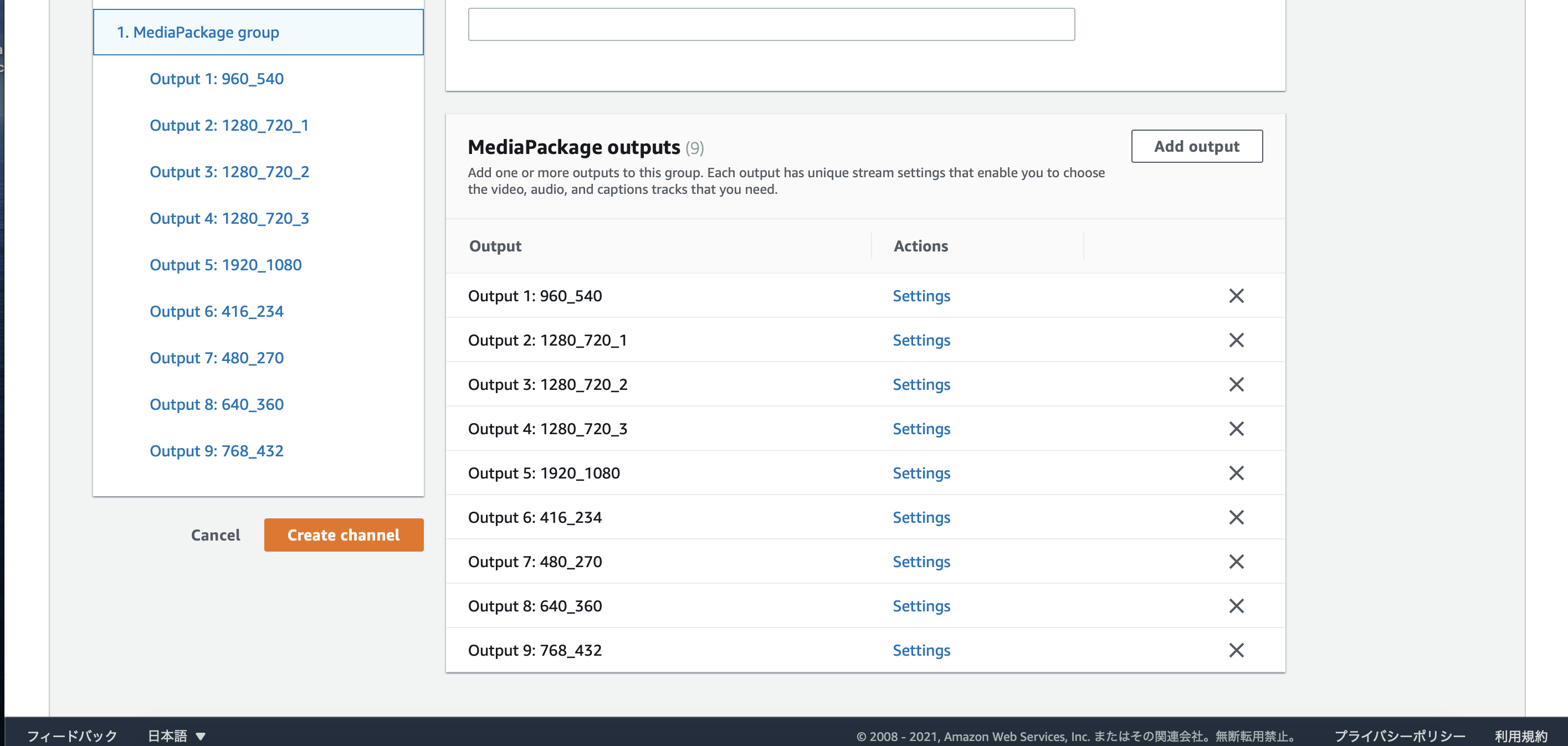Image resolution: width=1568 pixels, height=746 pixels.
Task: Remove Output 4: 1280_720_3 with its X icon
Action: [1236, 429]
